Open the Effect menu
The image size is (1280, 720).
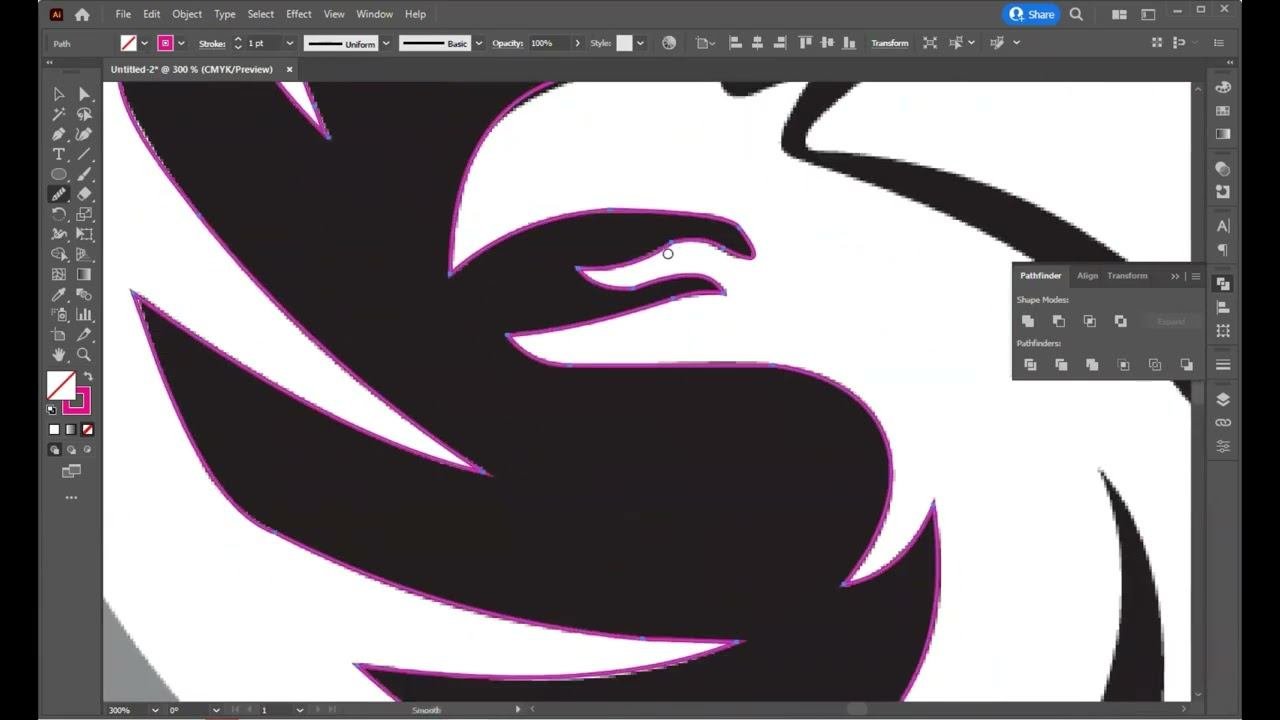[299, 14]
